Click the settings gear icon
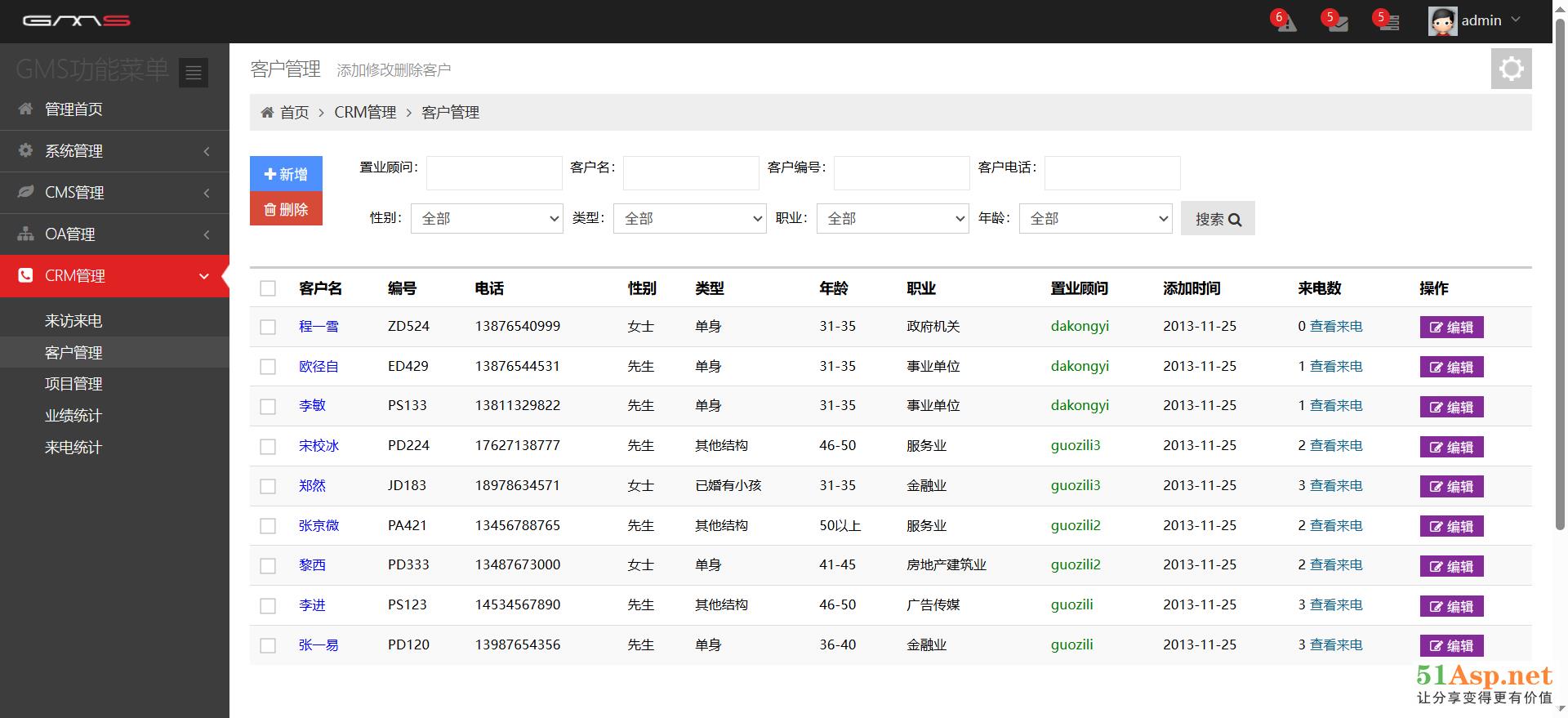The height and width of the screenshot is (718, 1568). 1511,69
